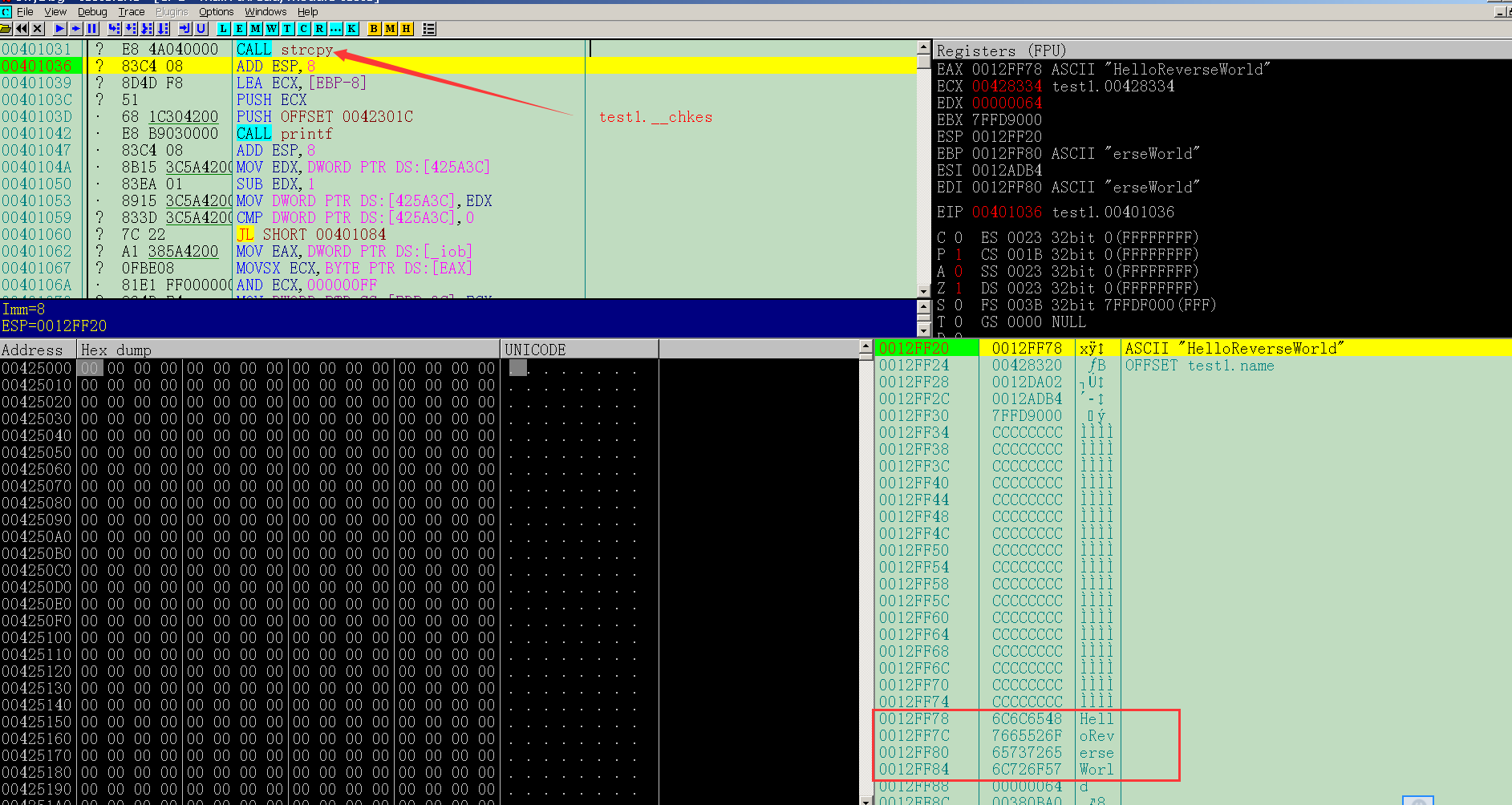Click the dump pane scroll-up arrow
Image resolution: width=1512 pixels, height=805 pixels.
(865, 347)
